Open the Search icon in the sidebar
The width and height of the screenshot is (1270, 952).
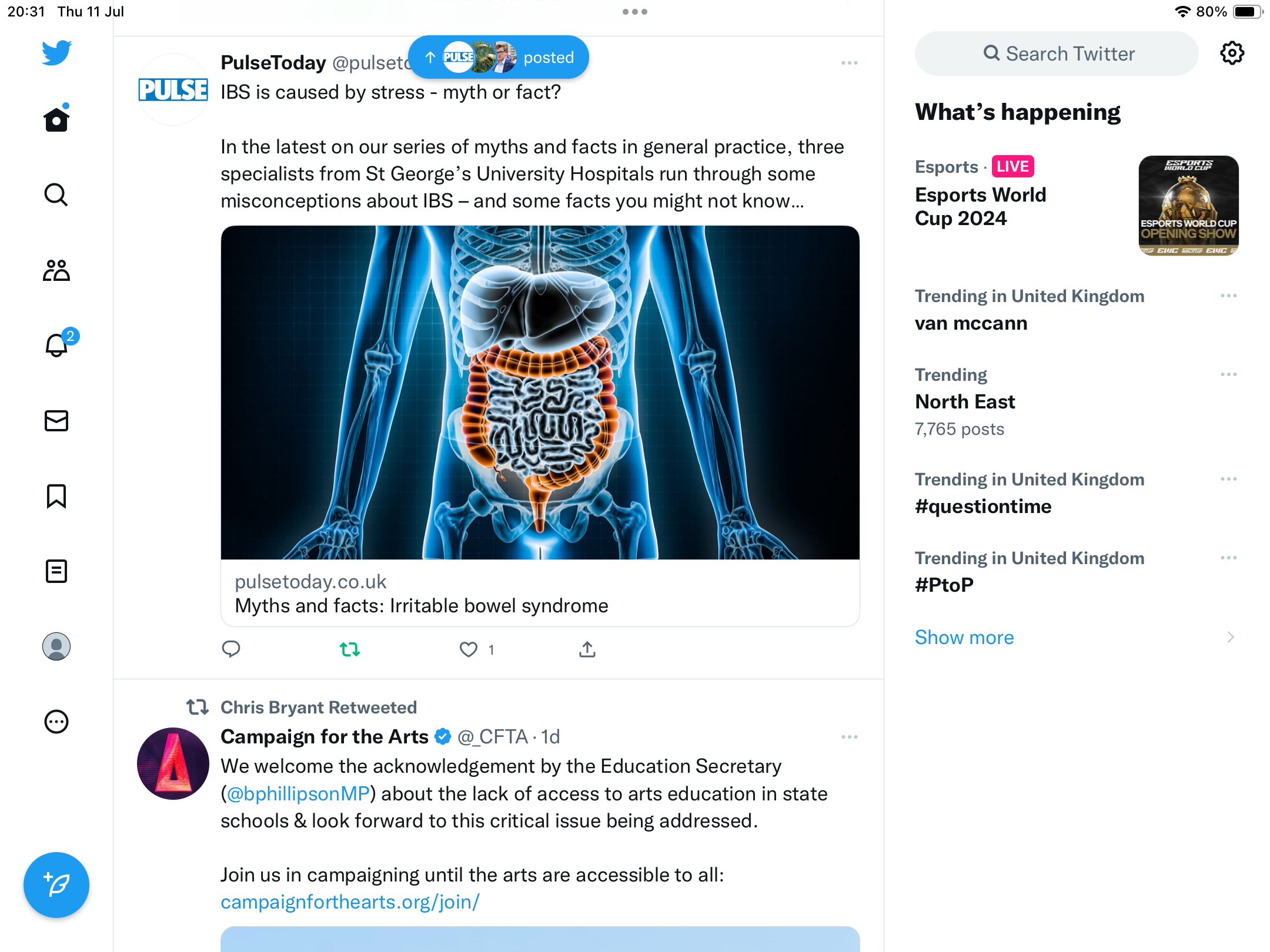(56, 195)
